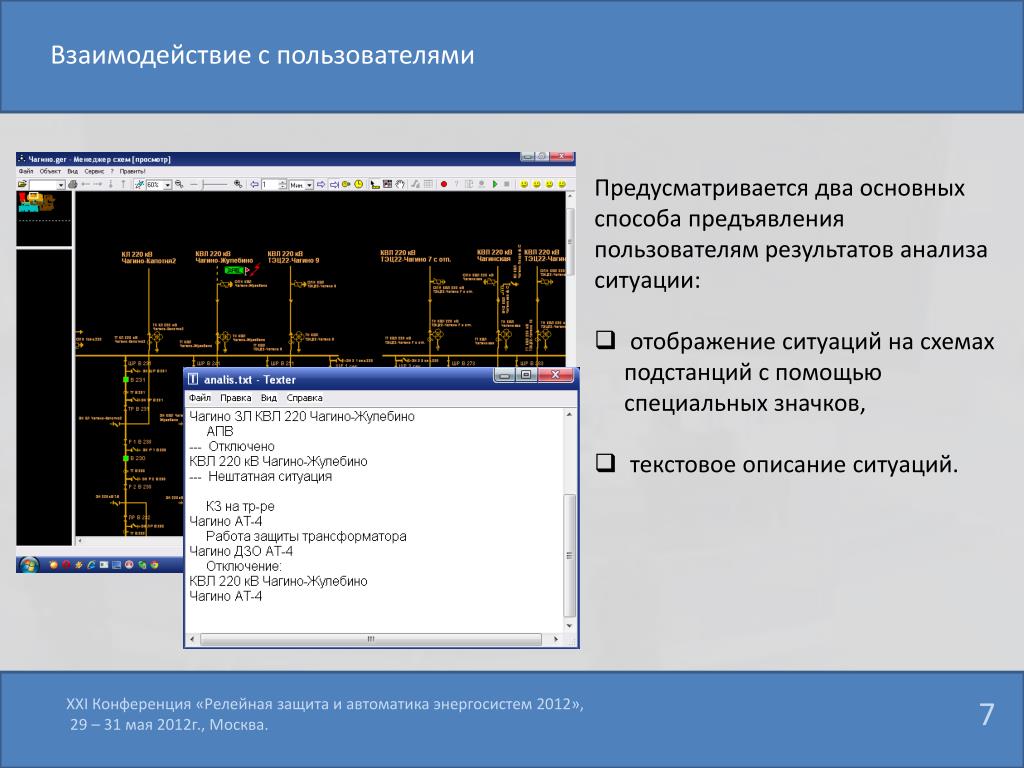Click blue right arrow after Мин. dropdown

(x=321, y=185)
